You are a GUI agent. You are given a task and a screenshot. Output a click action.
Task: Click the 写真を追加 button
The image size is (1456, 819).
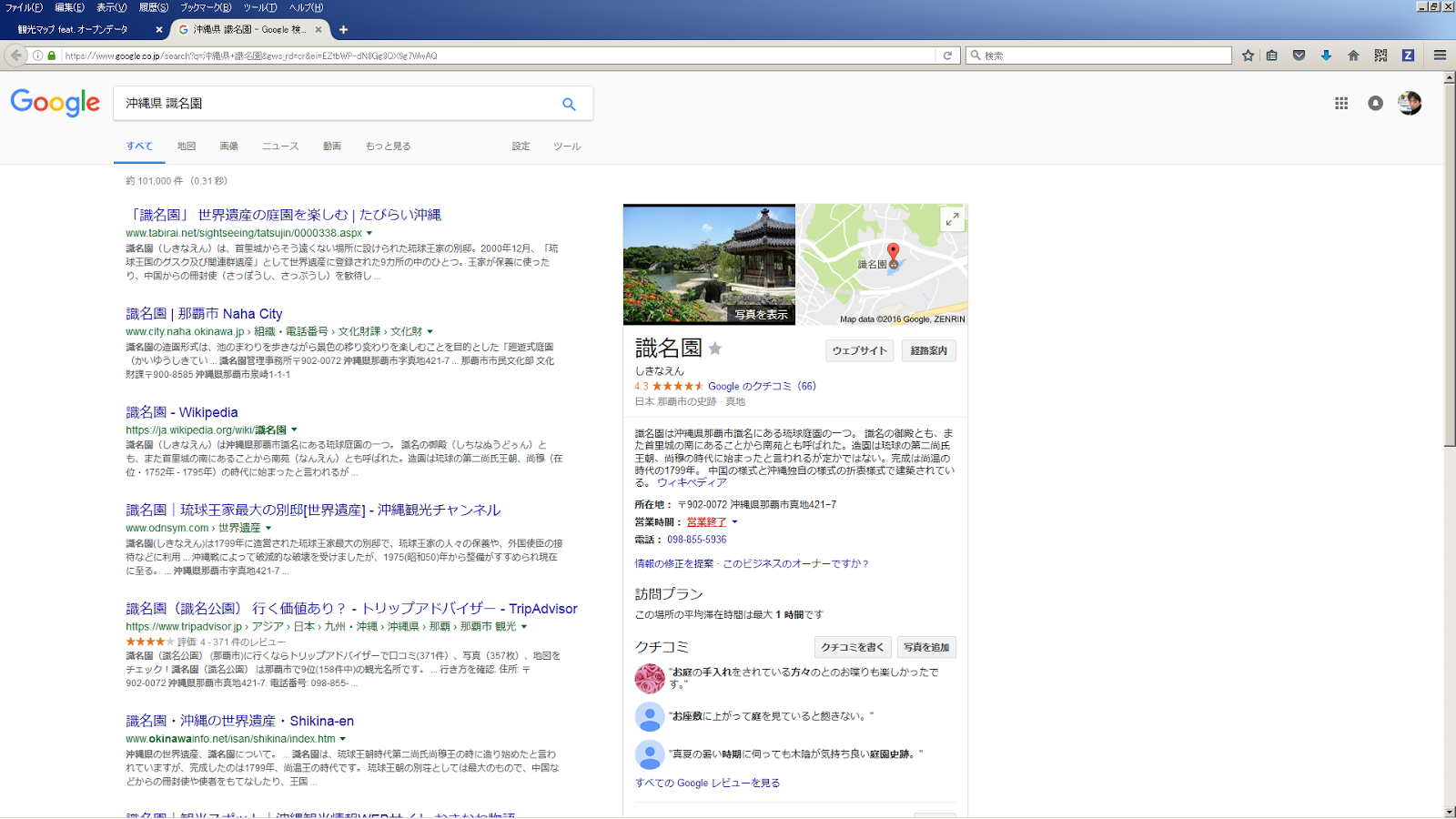(926, 647)
